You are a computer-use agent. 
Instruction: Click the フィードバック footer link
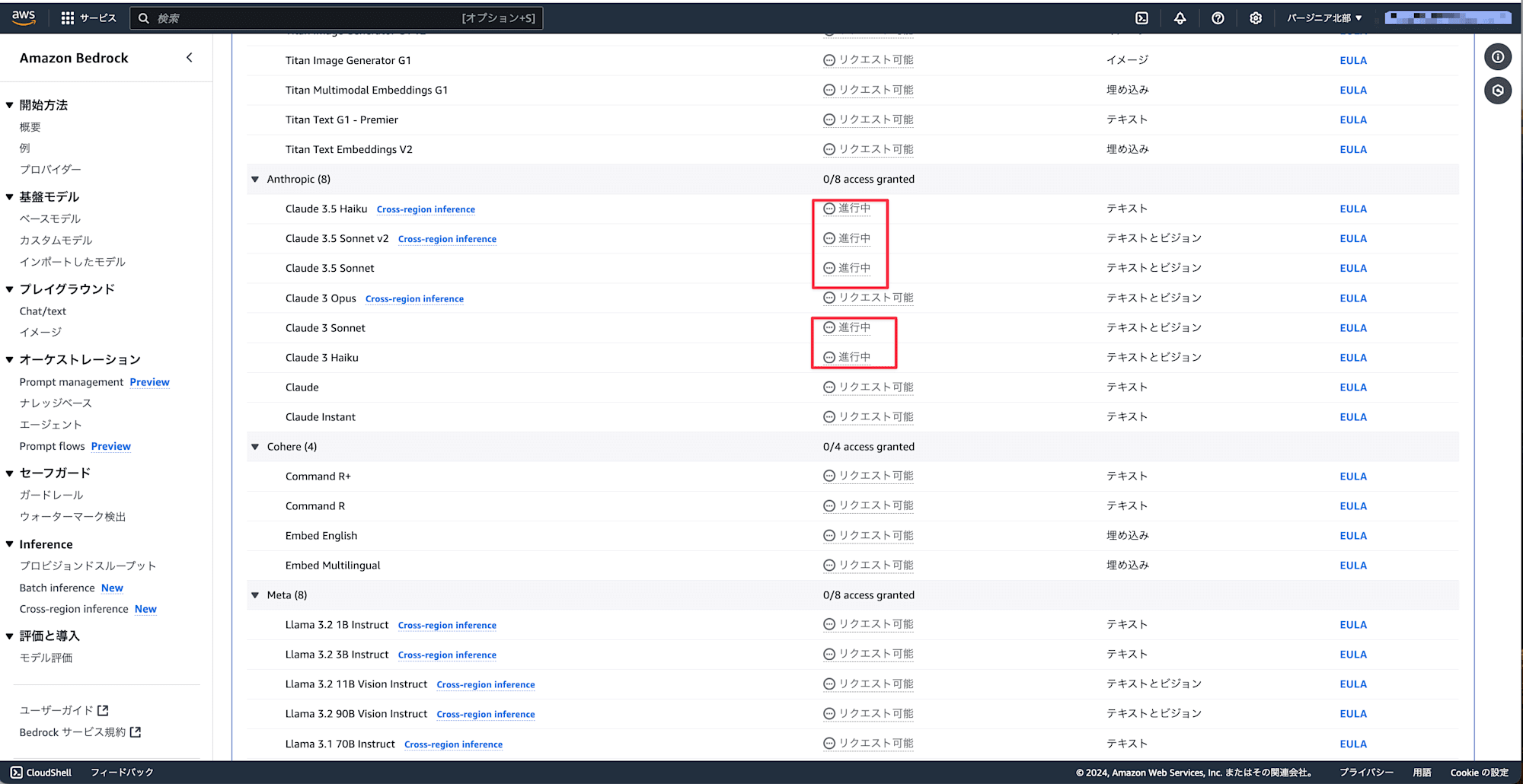(x=122, y=772)
